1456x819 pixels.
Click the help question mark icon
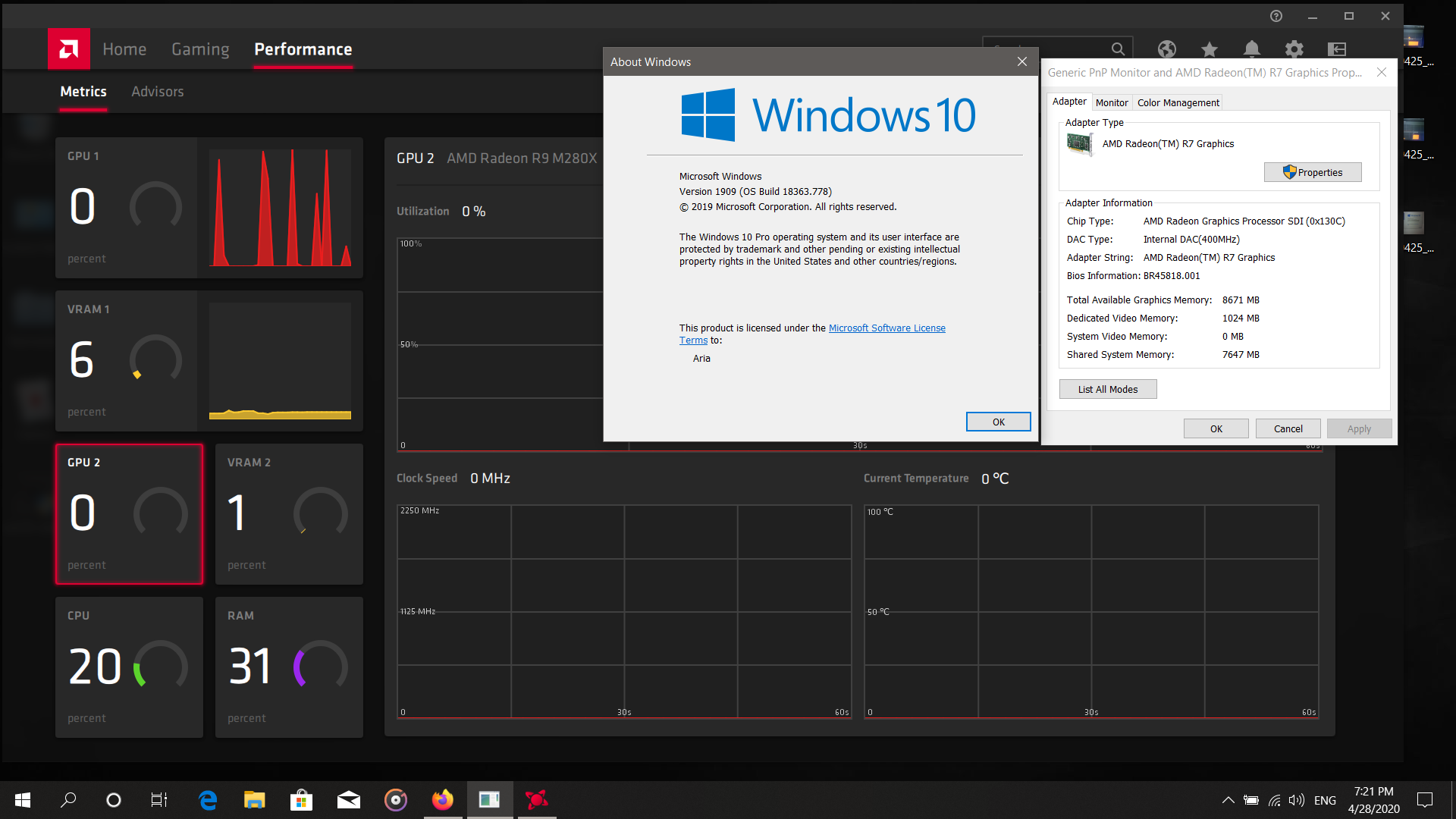click(x=1276, y=16)
